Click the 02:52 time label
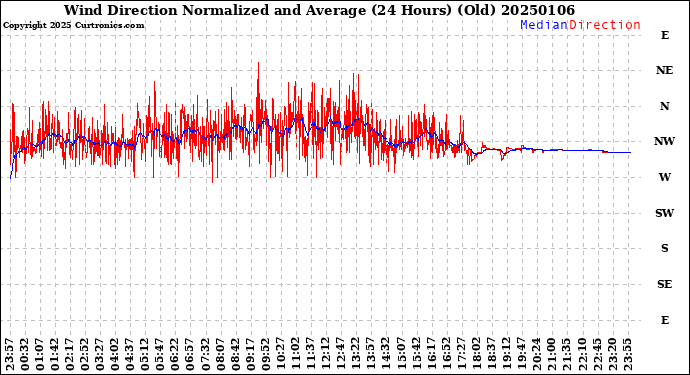Screen dimensions: 690x375 (x=85, y=355)
